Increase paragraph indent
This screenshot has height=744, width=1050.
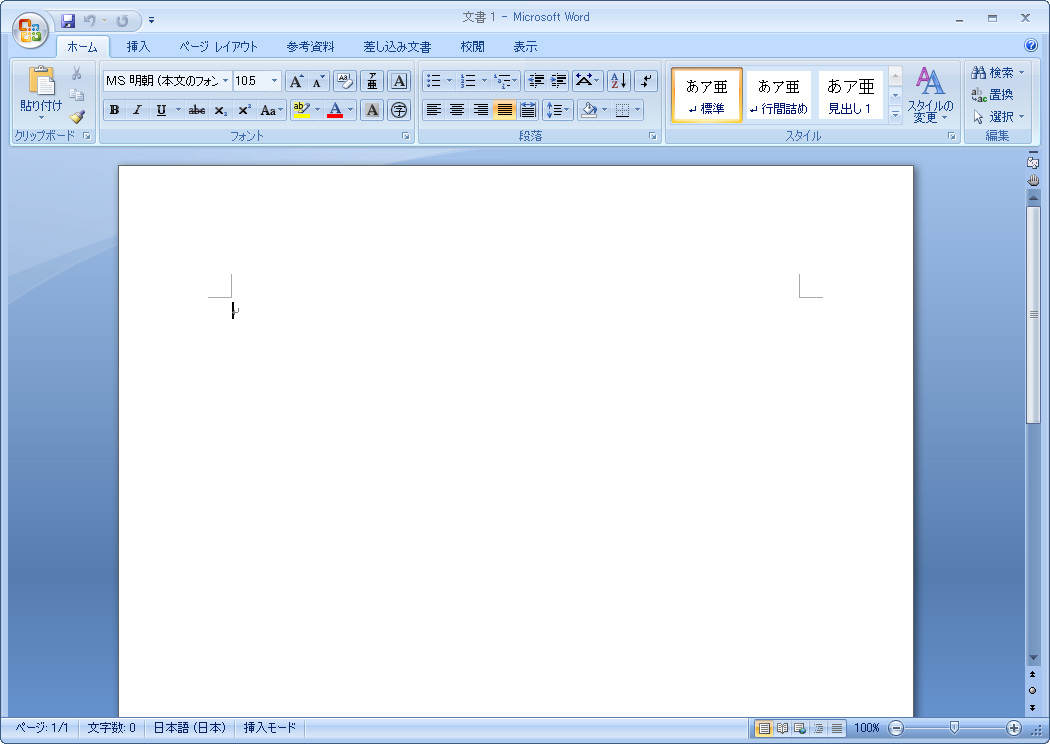558,81
